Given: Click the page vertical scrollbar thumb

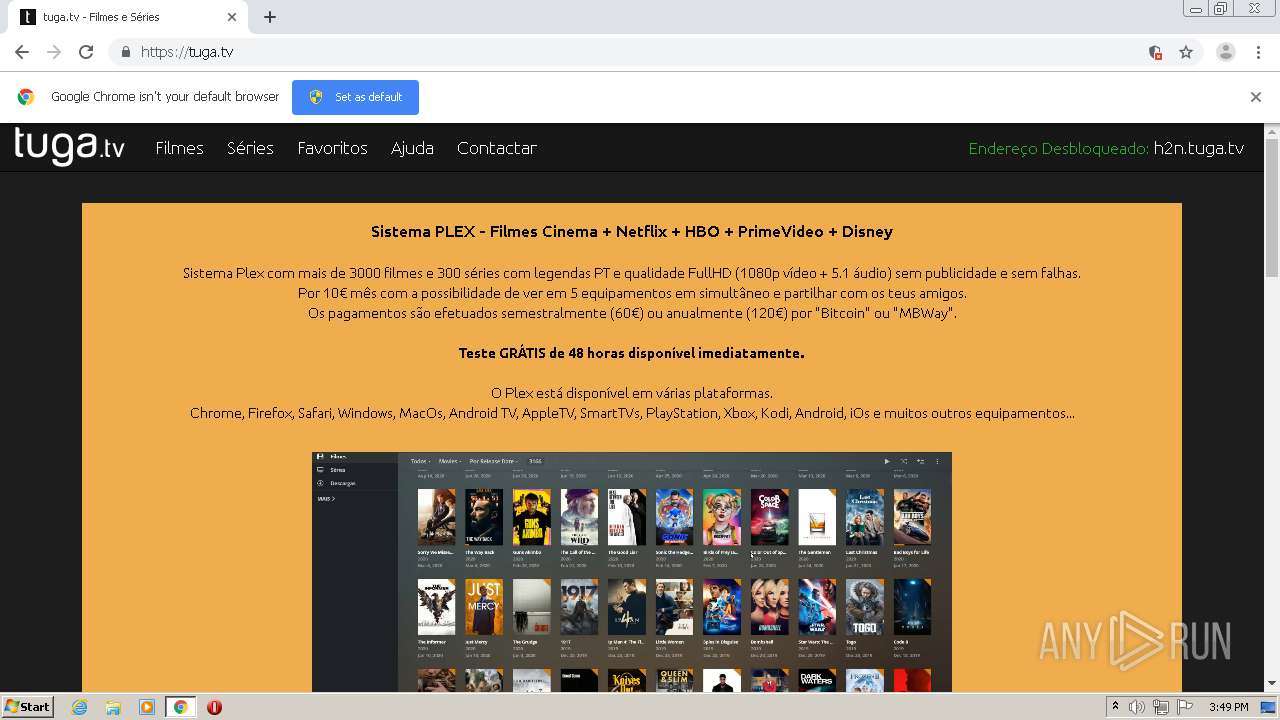Looking at the screenshot, I should [1272, 210].
